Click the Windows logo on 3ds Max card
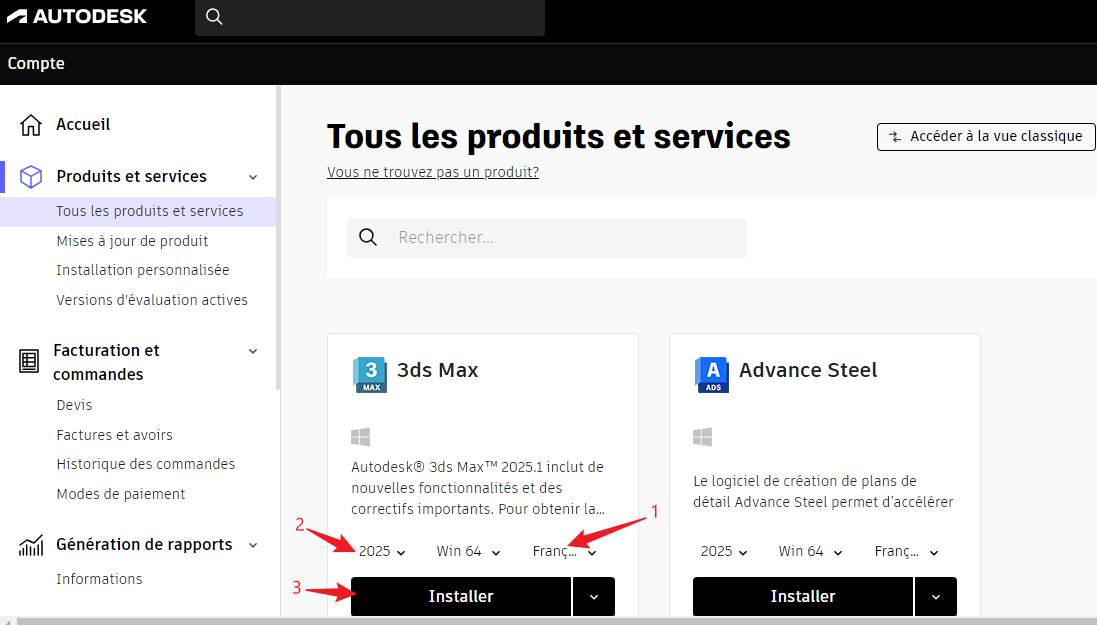Viewport: 1097px width, 625px height. click(x=360, y=437)
